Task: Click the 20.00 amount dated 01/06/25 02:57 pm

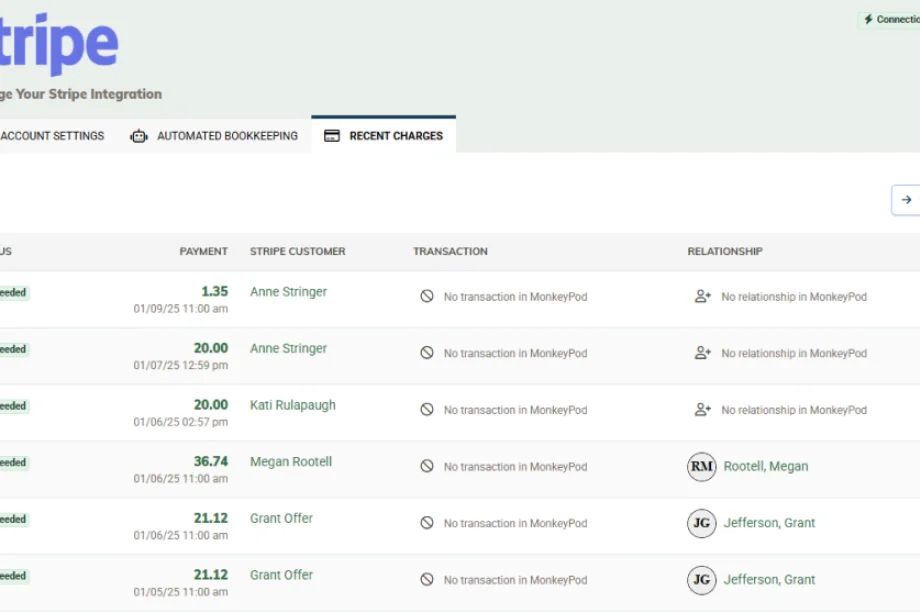Action: [211, 405]
